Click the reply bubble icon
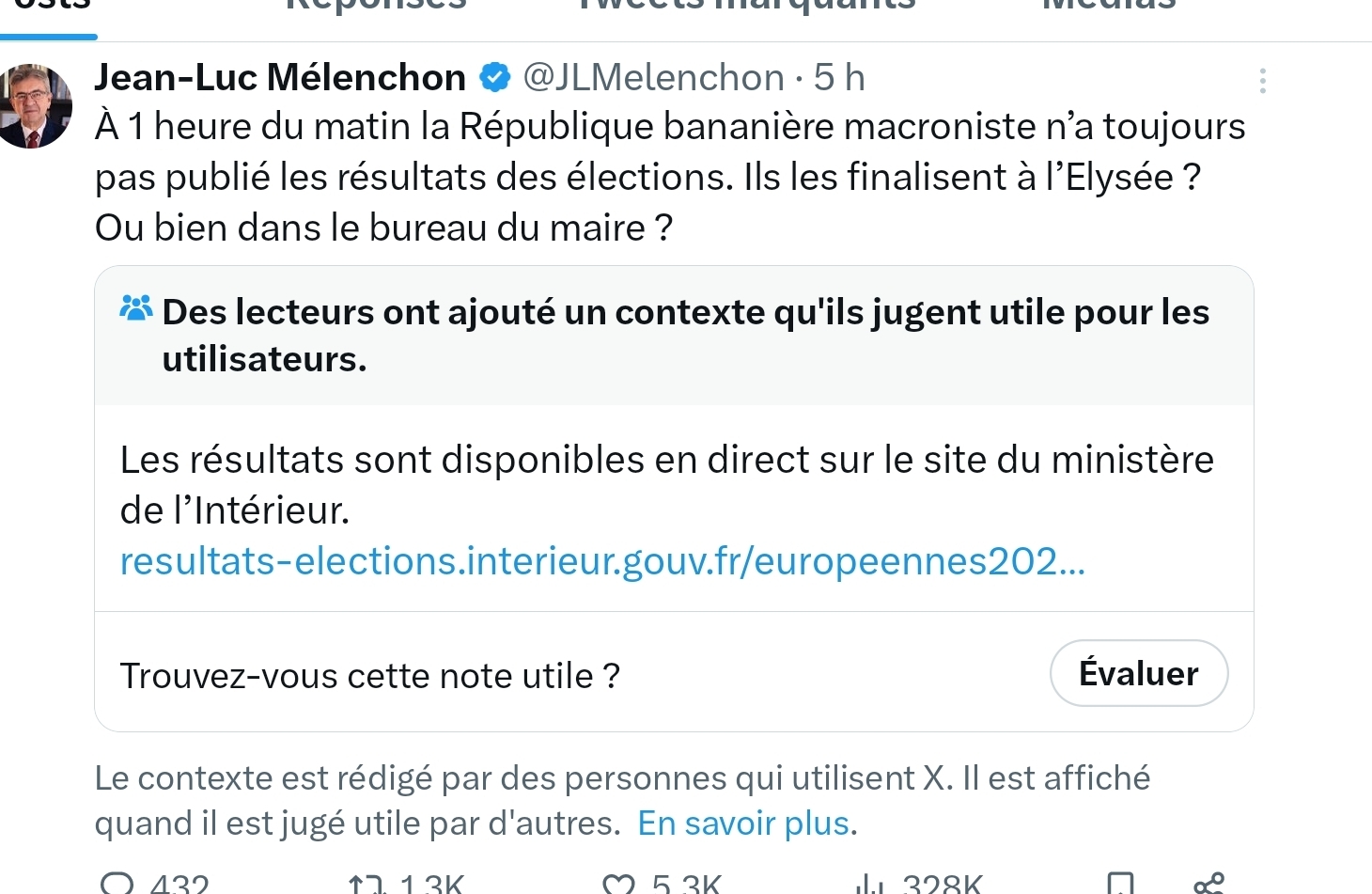1372x894 pixels. coord(118,884)
